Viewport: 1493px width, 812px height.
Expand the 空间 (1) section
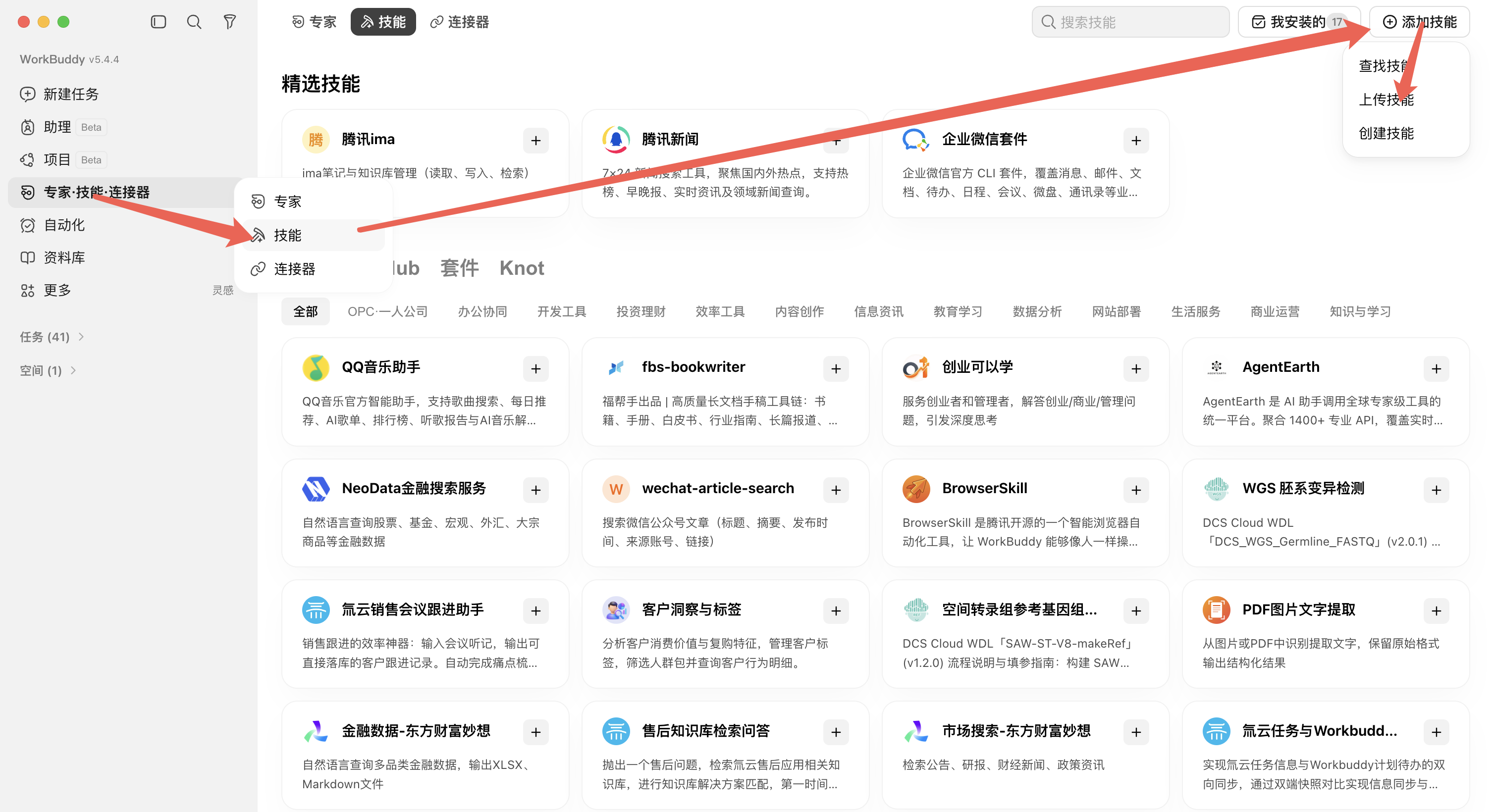point(48,371)
